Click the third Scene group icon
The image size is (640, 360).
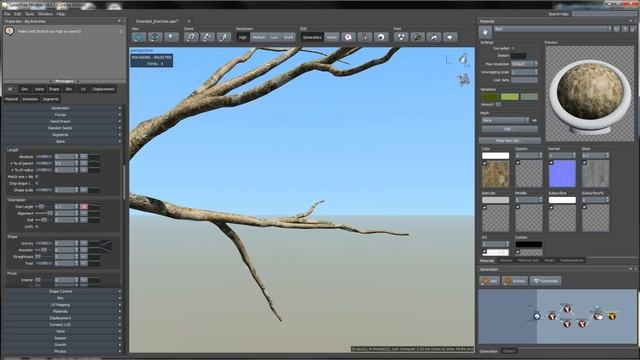pyautogui.click(x=223, y=37)
